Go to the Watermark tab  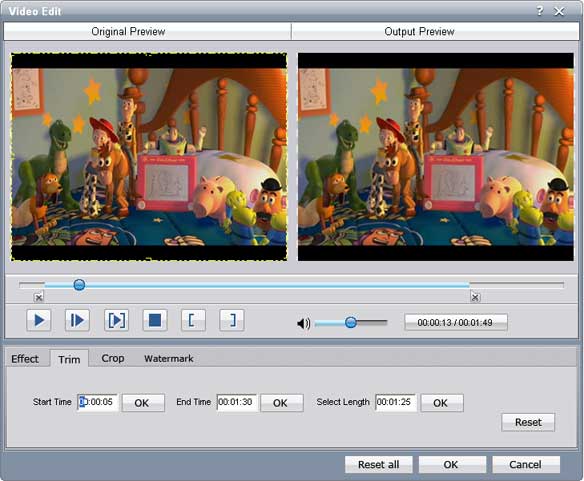169,358
